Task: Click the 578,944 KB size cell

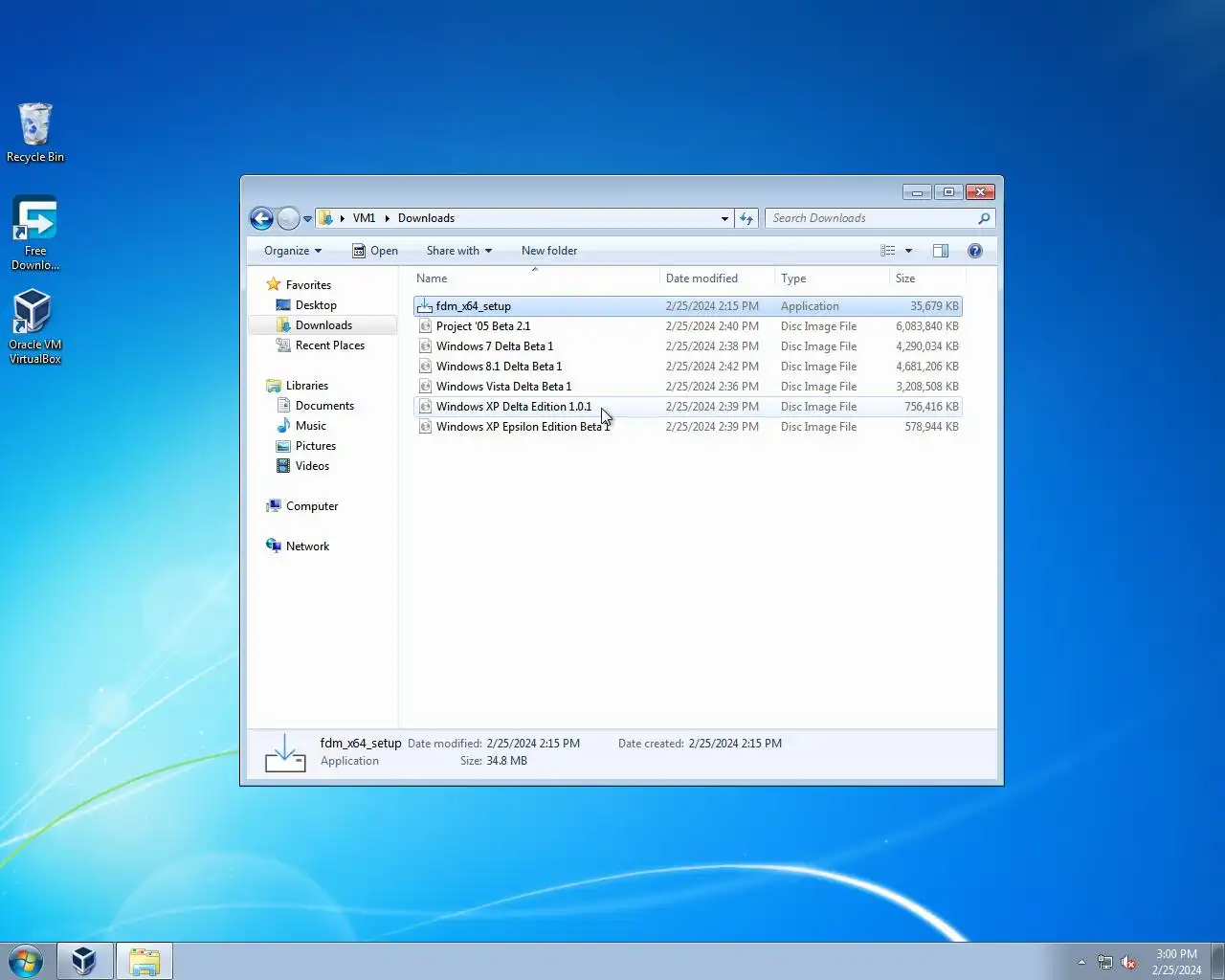Action: (x=931, y=427)
